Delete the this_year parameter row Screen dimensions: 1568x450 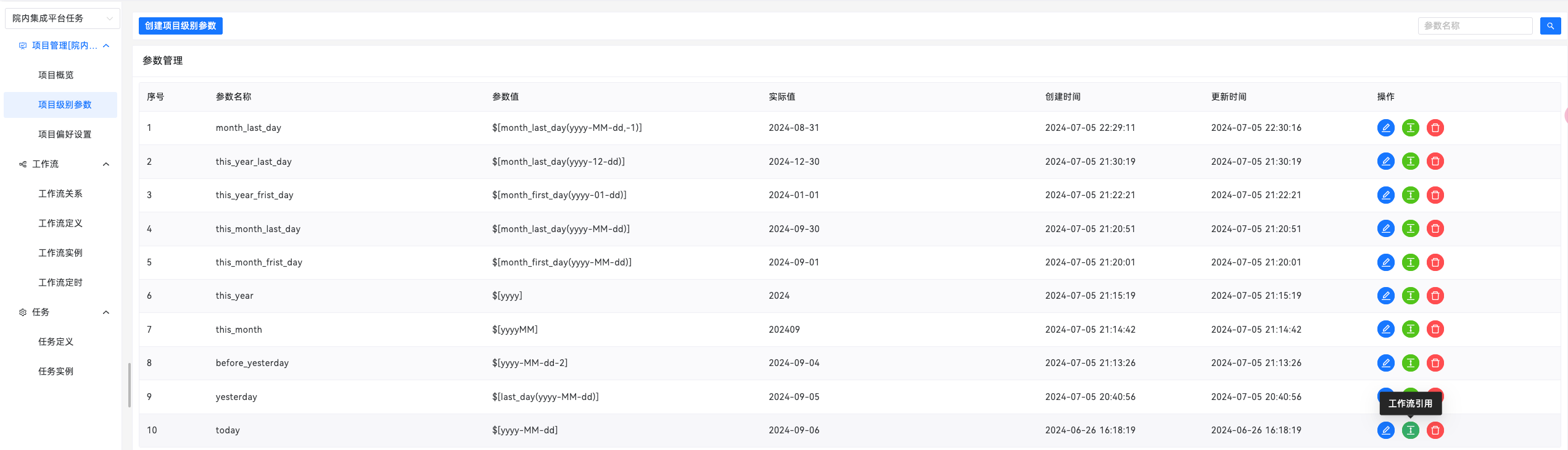click(x=1435, y=296)
